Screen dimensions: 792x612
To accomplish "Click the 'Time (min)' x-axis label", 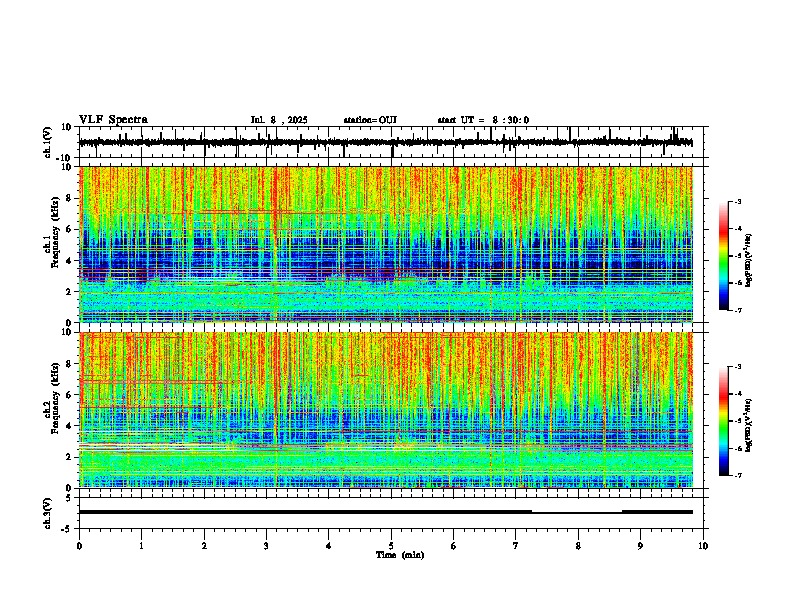I will click(400, 555).
